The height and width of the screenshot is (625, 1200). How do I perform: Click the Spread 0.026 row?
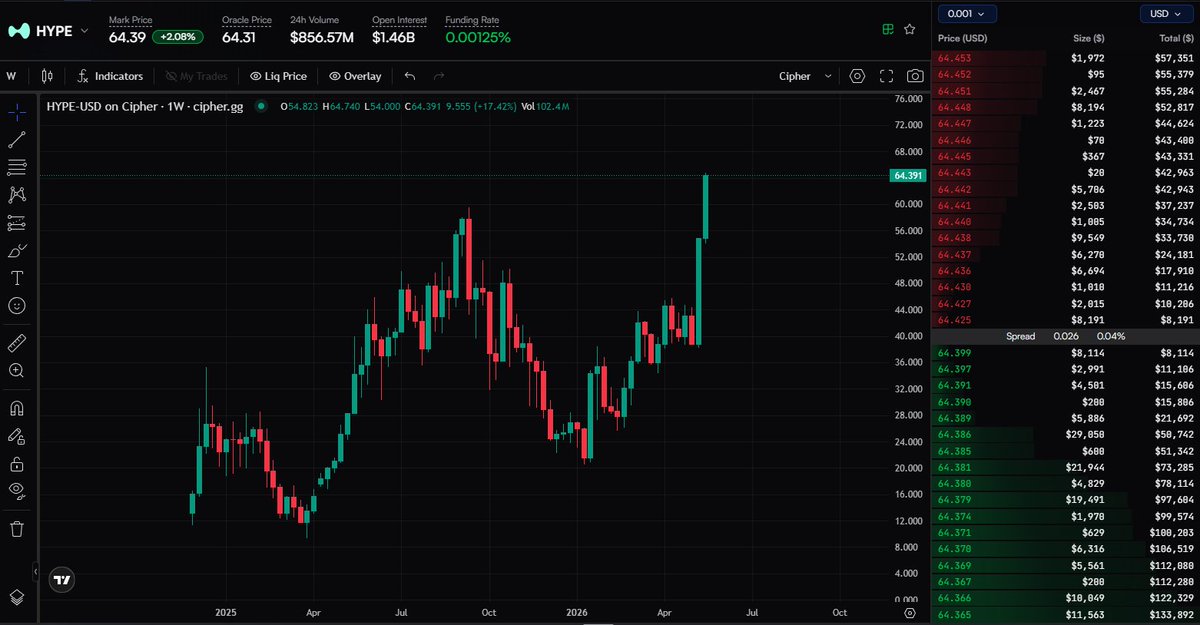point(1065,336)
